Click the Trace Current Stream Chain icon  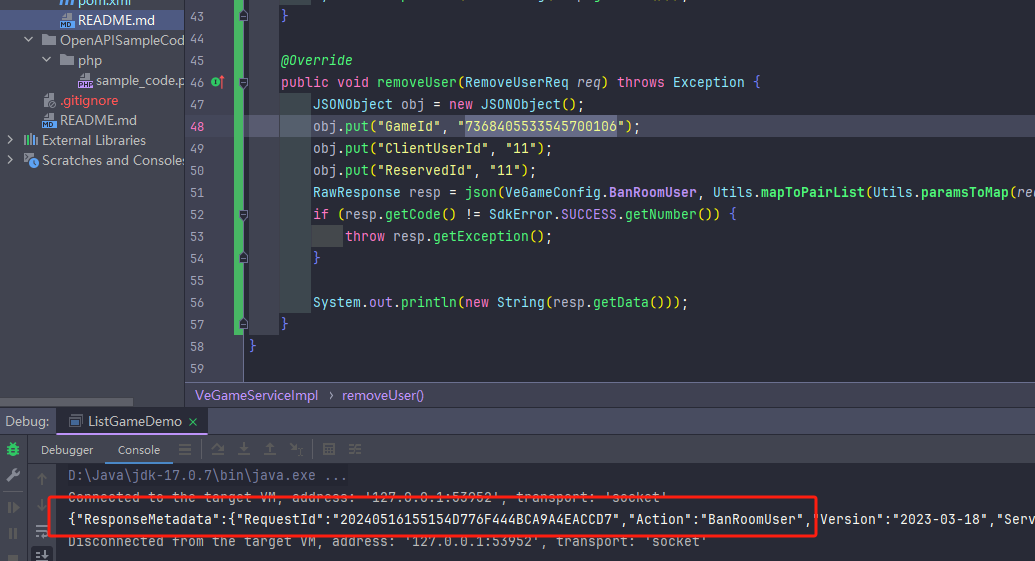tap(355, 449)
